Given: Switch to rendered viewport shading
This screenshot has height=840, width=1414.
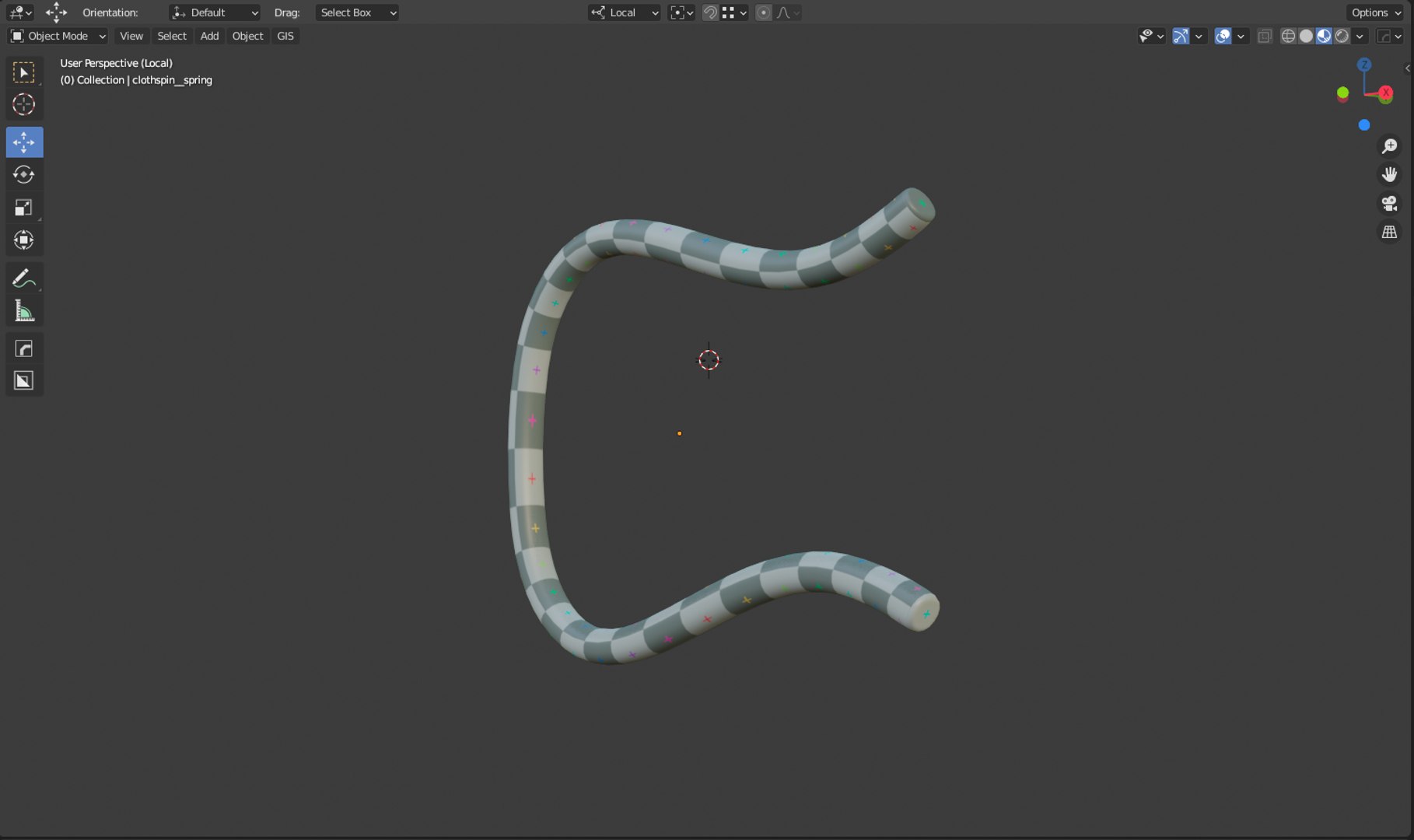Looking at the screenshot, I should [1342, 36].
